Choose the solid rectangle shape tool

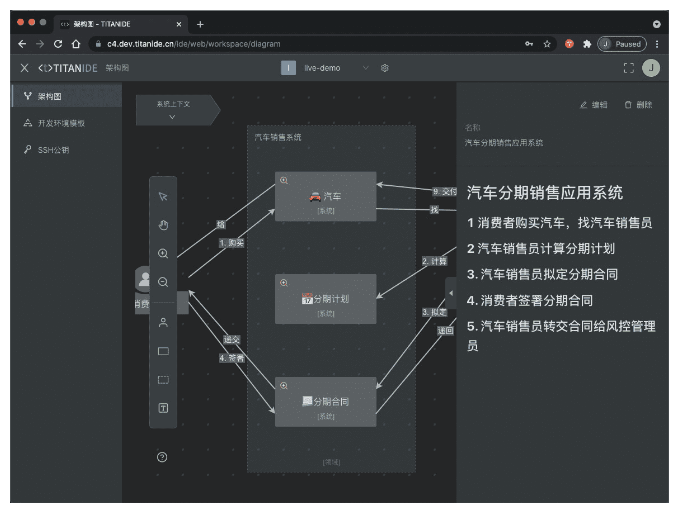coord(163,351)
